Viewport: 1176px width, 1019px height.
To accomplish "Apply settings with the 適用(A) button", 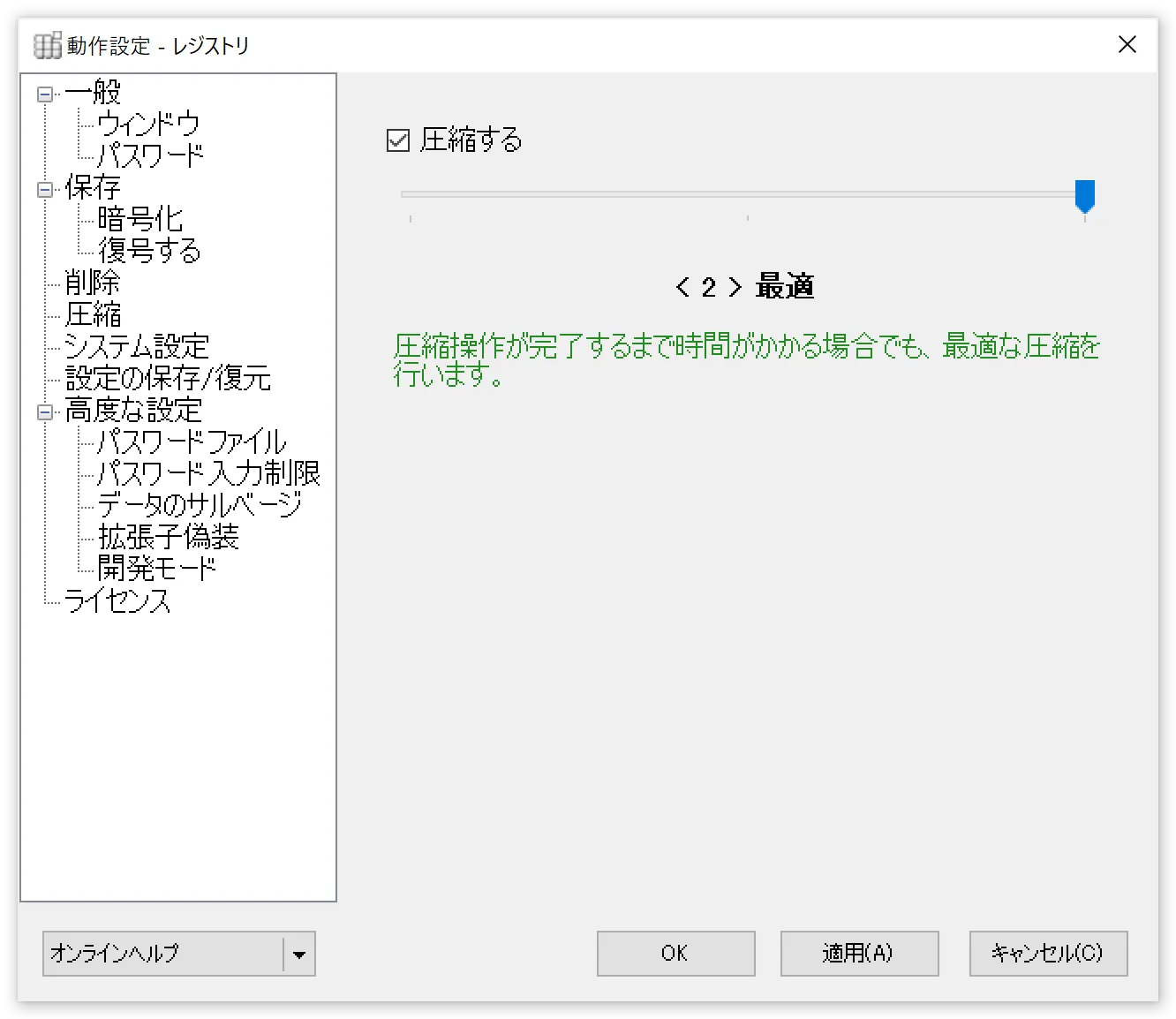I will click(x=859, y=954).
